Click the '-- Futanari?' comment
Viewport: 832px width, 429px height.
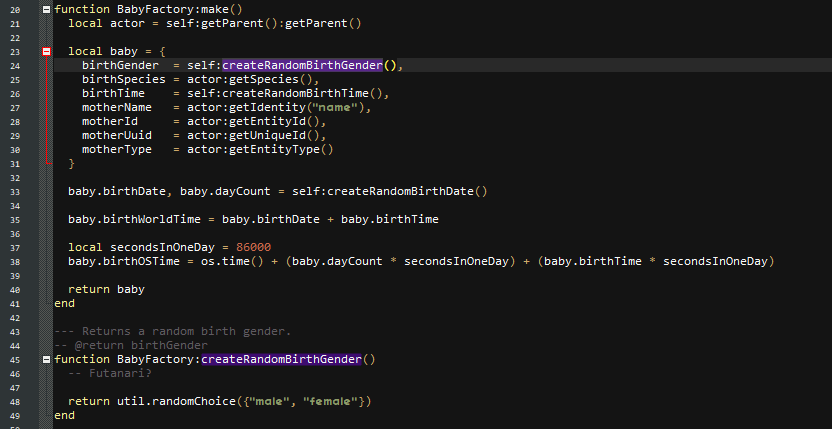[110, 373]
